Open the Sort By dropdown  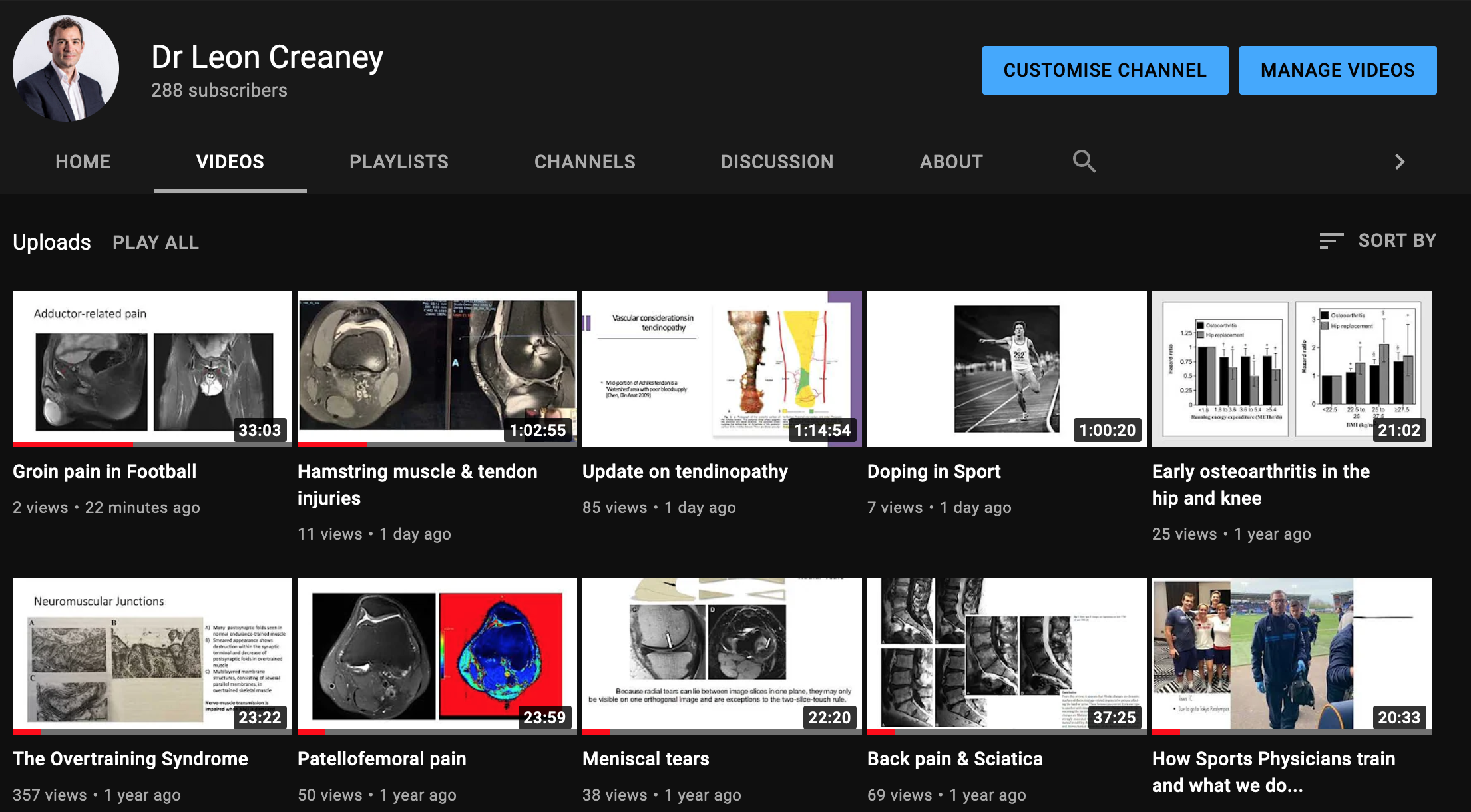[x=1378, y=241]
